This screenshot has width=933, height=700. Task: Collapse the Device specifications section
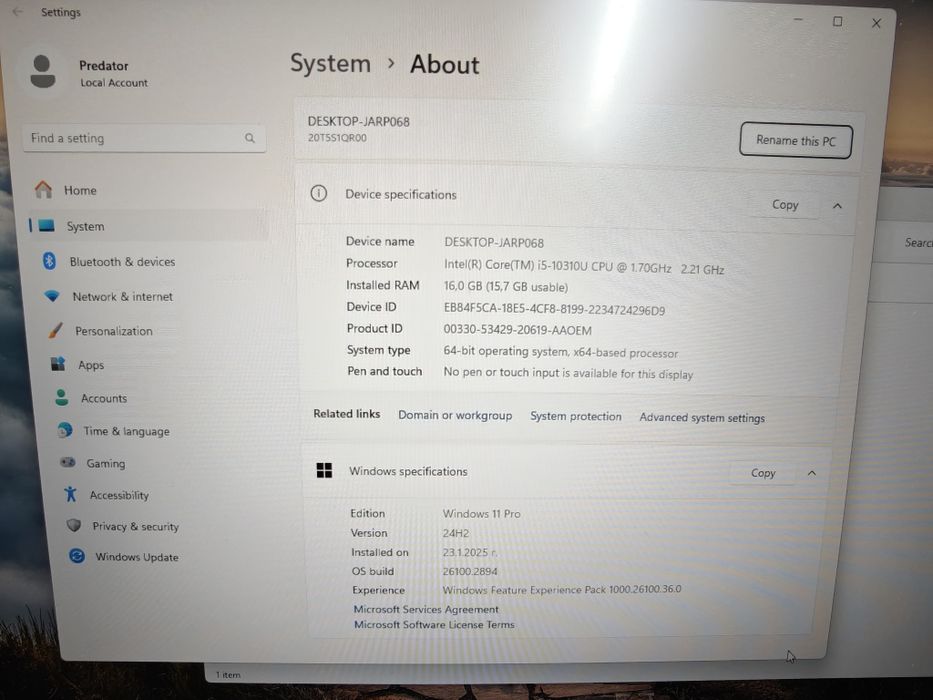tap(837, 206)
